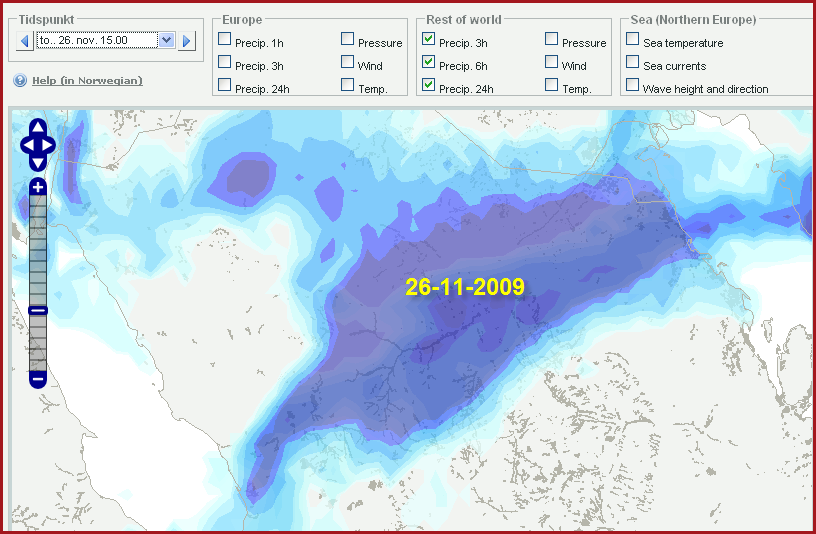816x534 pixels.
Task: Enable Europe Precip. 1h checkbox
Action: 224,39
